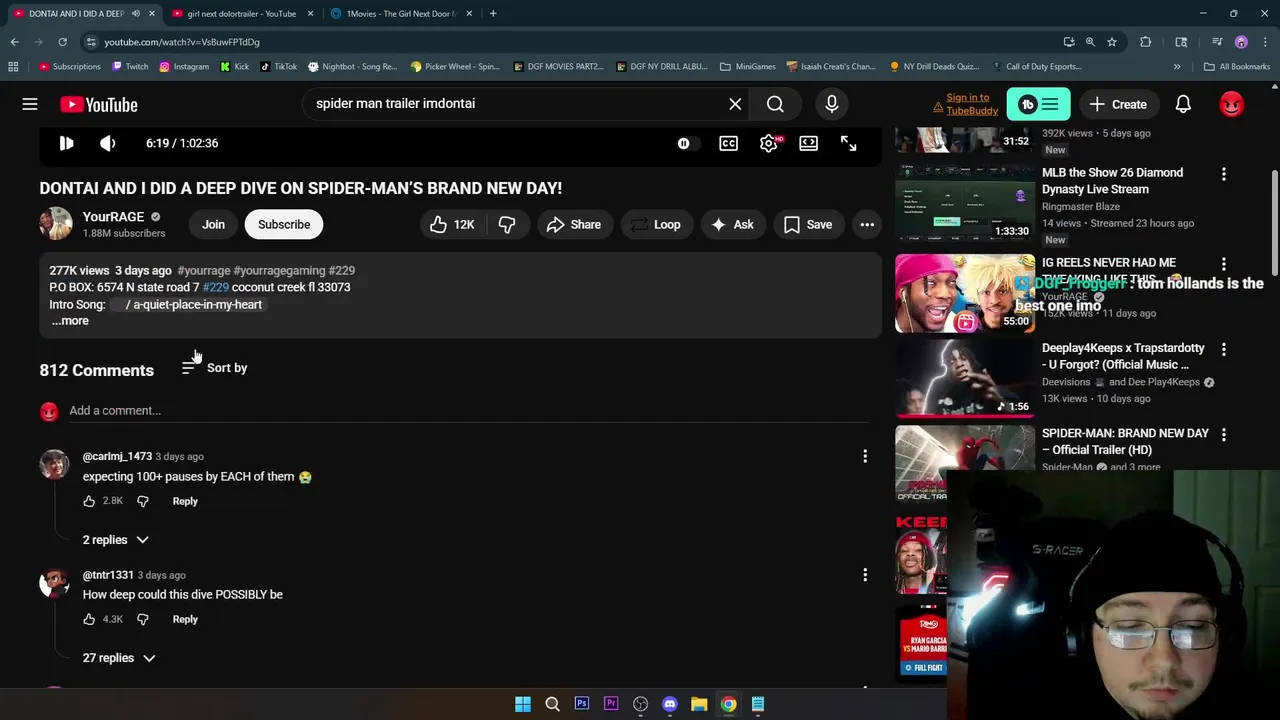Expand 27 replies under @tntr1331

119,658
